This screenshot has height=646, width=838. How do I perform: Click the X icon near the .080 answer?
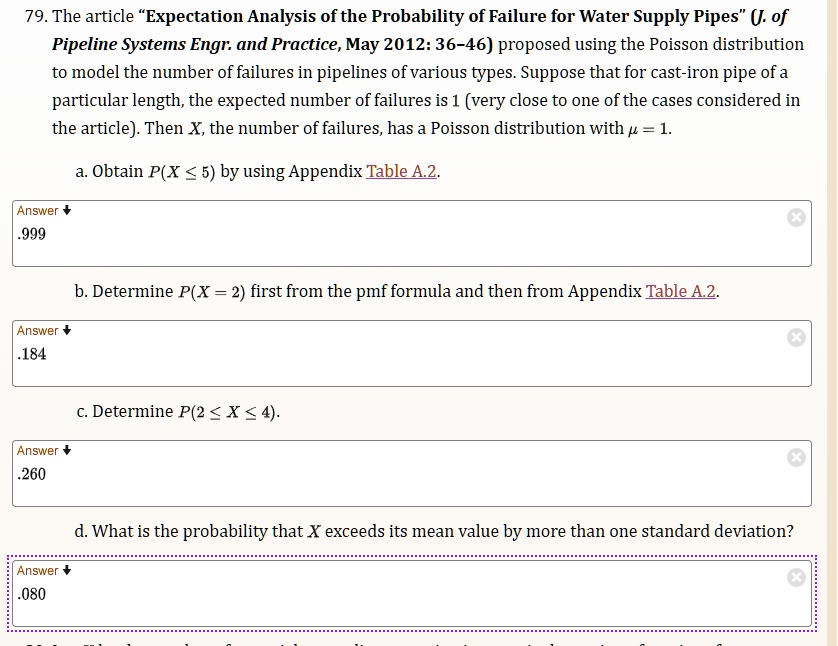(x=796, y=576)
